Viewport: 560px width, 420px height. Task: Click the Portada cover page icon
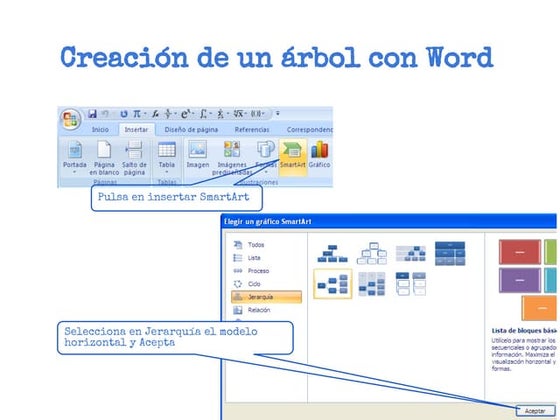point(75,150)
